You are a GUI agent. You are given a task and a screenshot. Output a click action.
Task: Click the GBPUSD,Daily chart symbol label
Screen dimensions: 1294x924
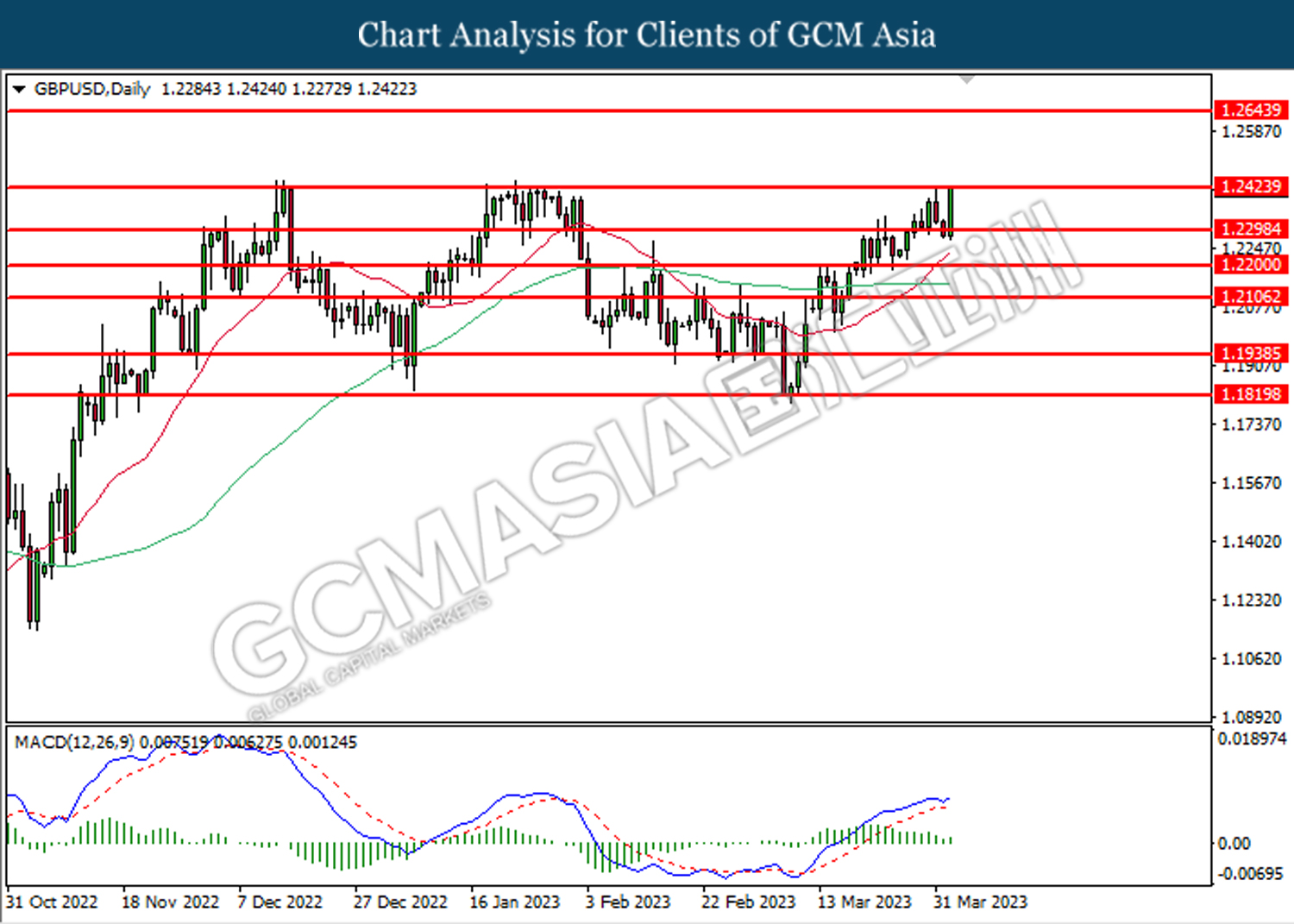click(92, 89)
